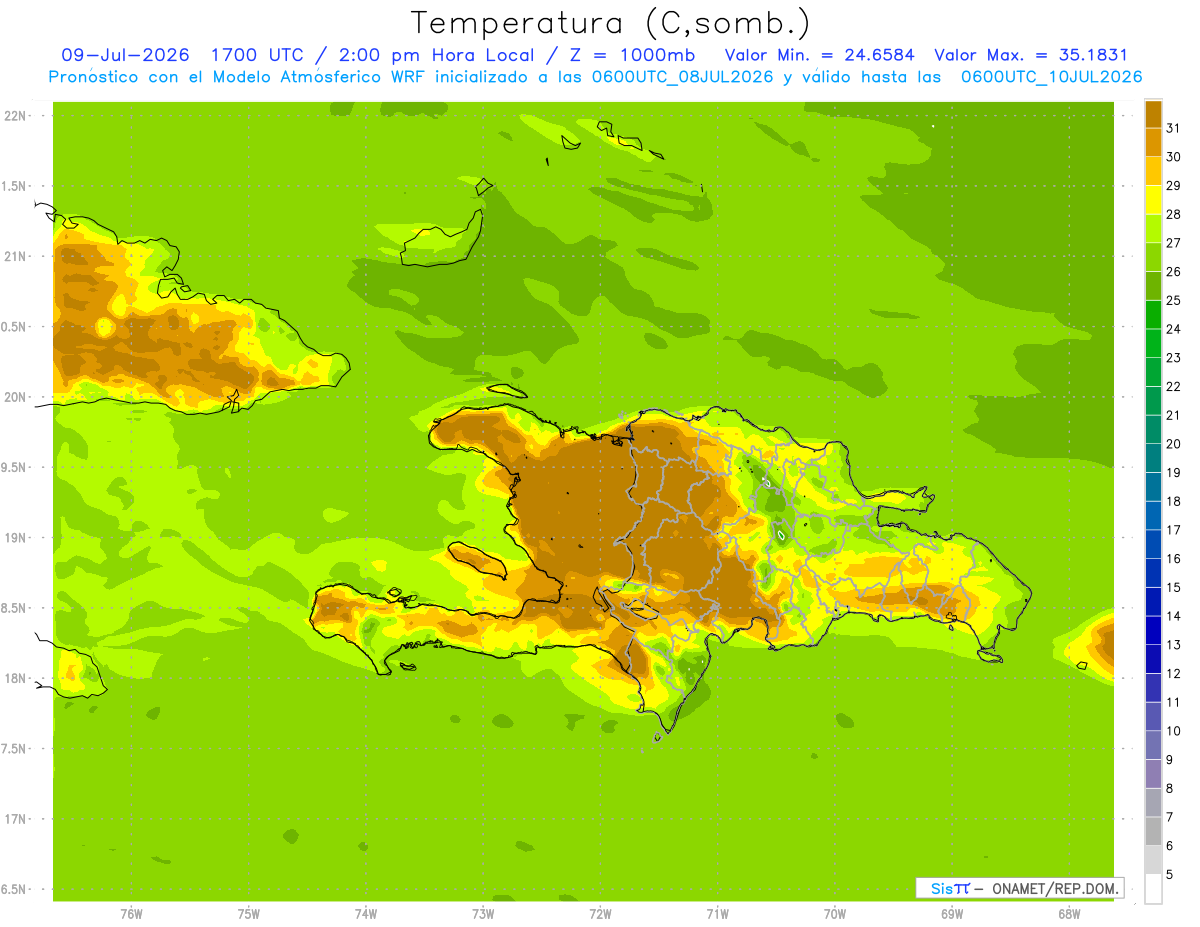Click the white legend swatch below value 5

pyautogui.click(x=1153, y=889)
